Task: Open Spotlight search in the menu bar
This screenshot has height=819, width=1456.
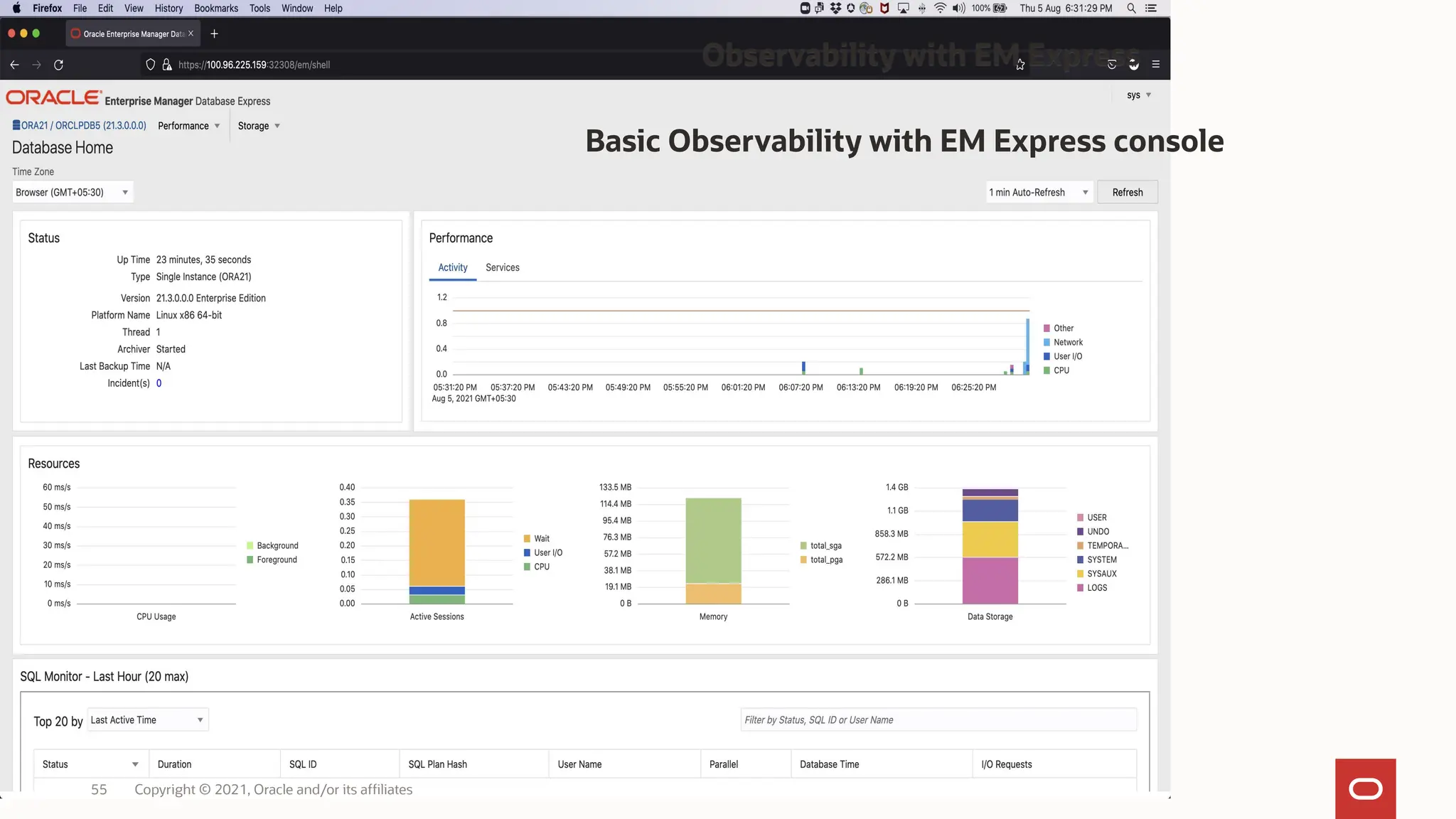Action: 1131,9
